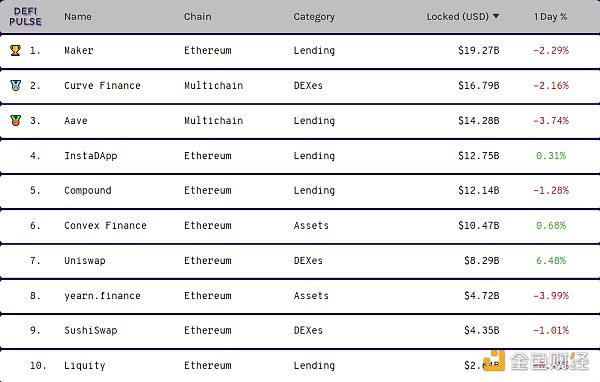Open the Convex Finance entry

[105, 225]
